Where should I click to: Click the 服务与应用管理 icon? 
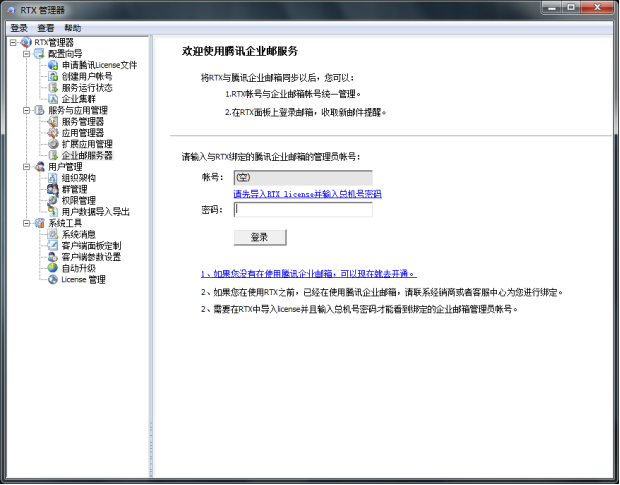39,110
